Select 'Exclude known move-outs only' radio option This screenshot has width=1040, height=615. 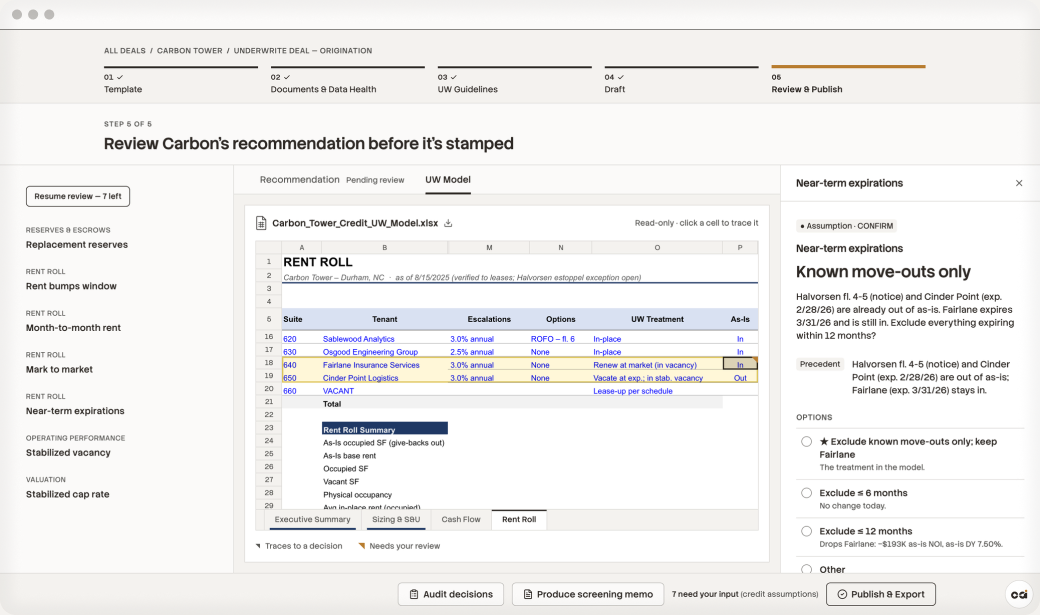pos(807,442)
